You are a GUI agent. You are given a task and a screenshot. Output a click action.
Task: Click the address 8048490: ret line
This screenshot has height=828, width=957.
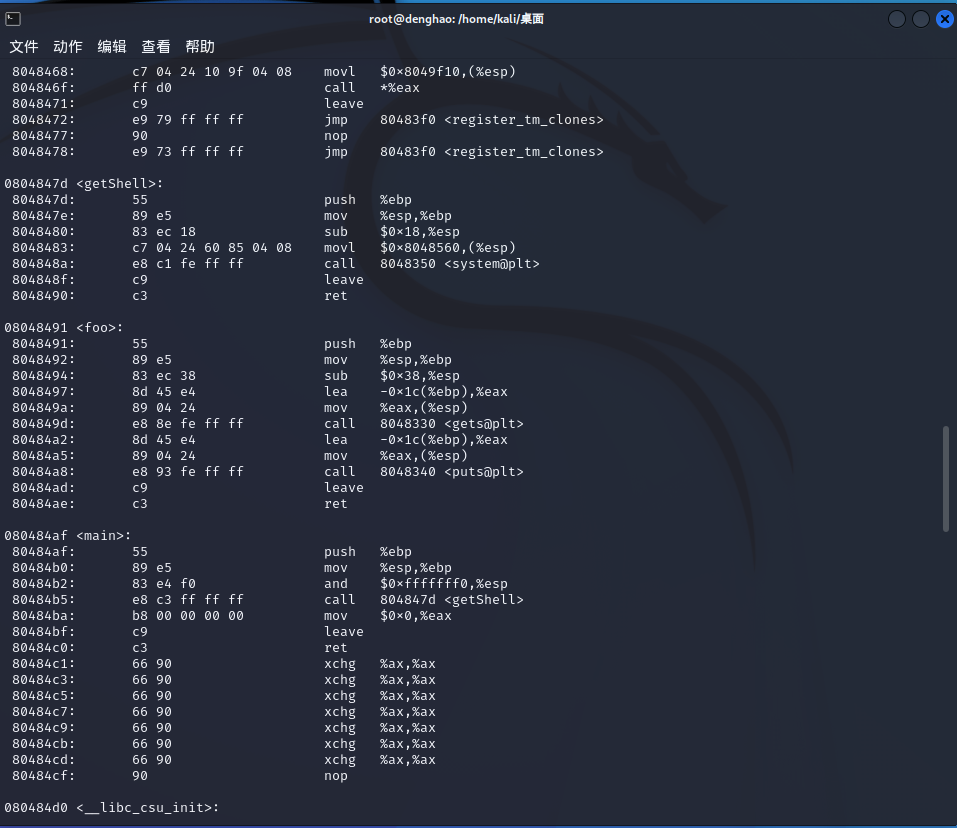(x=179, y=296)
